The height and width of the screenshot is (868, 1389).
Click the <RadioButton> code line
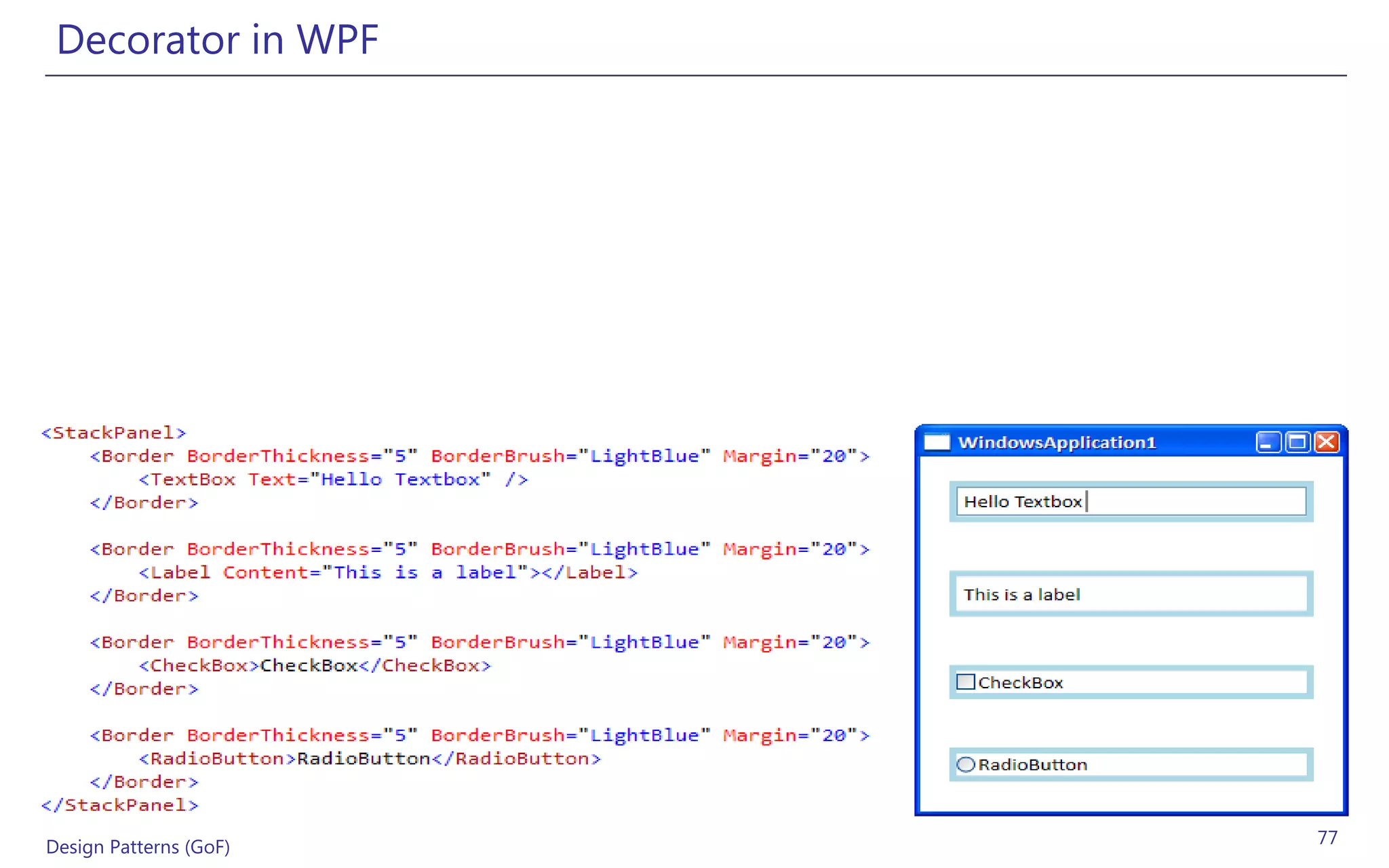click(x=370, y=758)
